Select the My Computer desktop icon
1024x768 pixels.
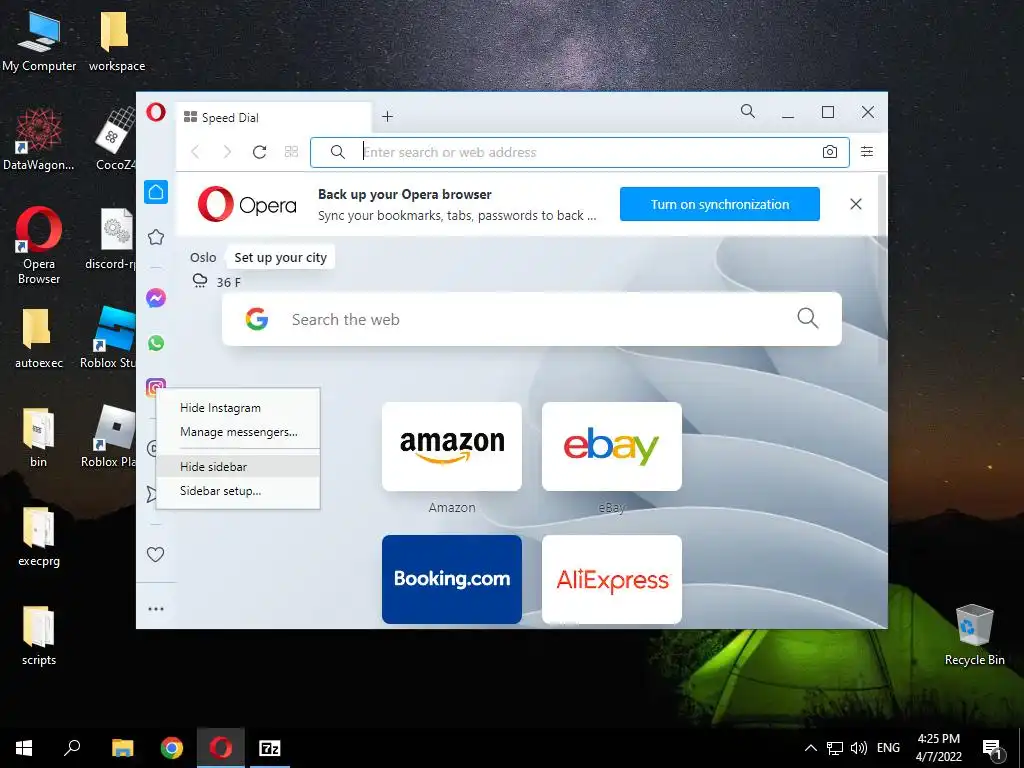pos(39,41)
